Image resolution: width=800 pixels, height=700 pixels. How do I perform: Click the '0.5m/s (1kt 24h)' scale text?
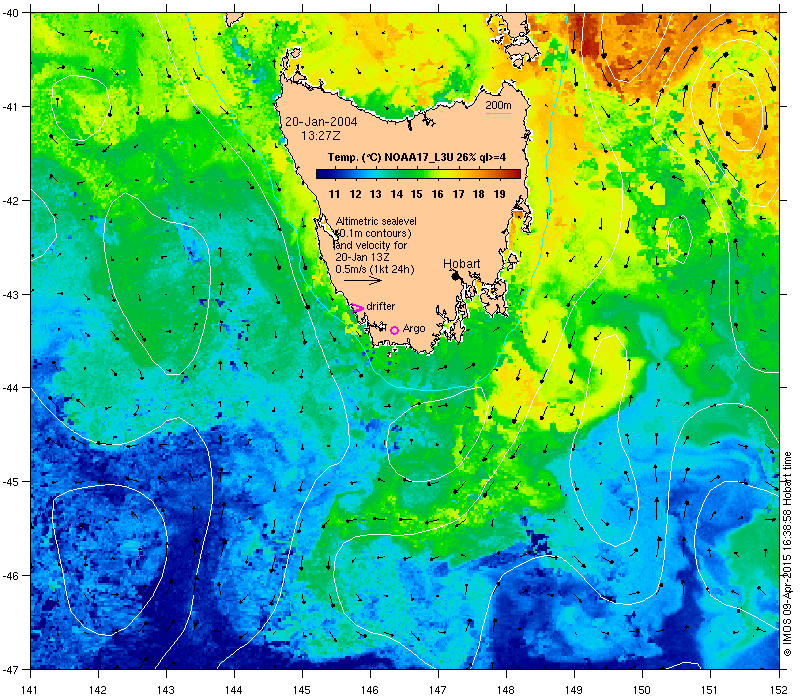point(374,269)
